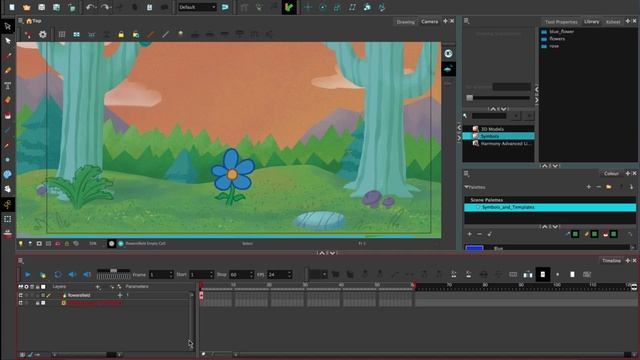Click the add layer plus icon in Timeline
This screenshot has width=640, height=360.
click(x=98, y=287)
